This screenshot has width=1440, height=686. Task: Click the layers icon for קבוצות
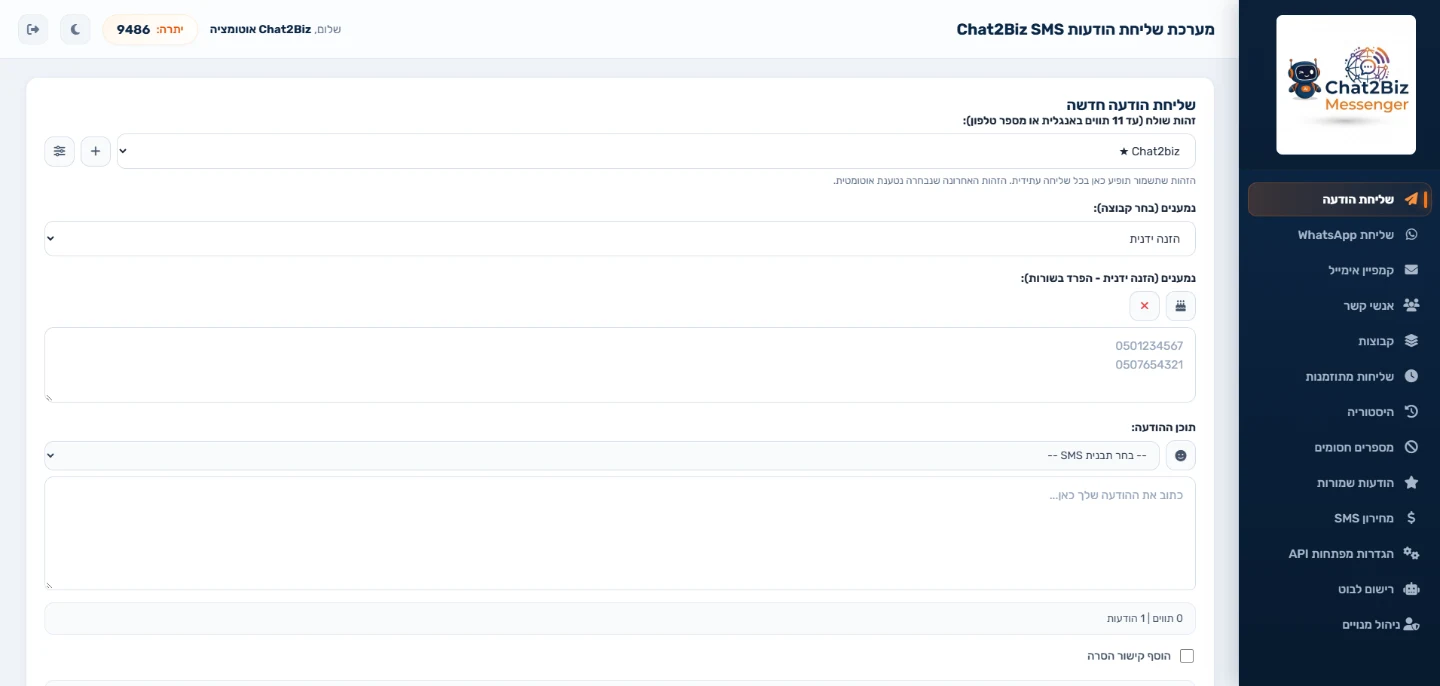pyautogui.click(x=1411, y=341)
